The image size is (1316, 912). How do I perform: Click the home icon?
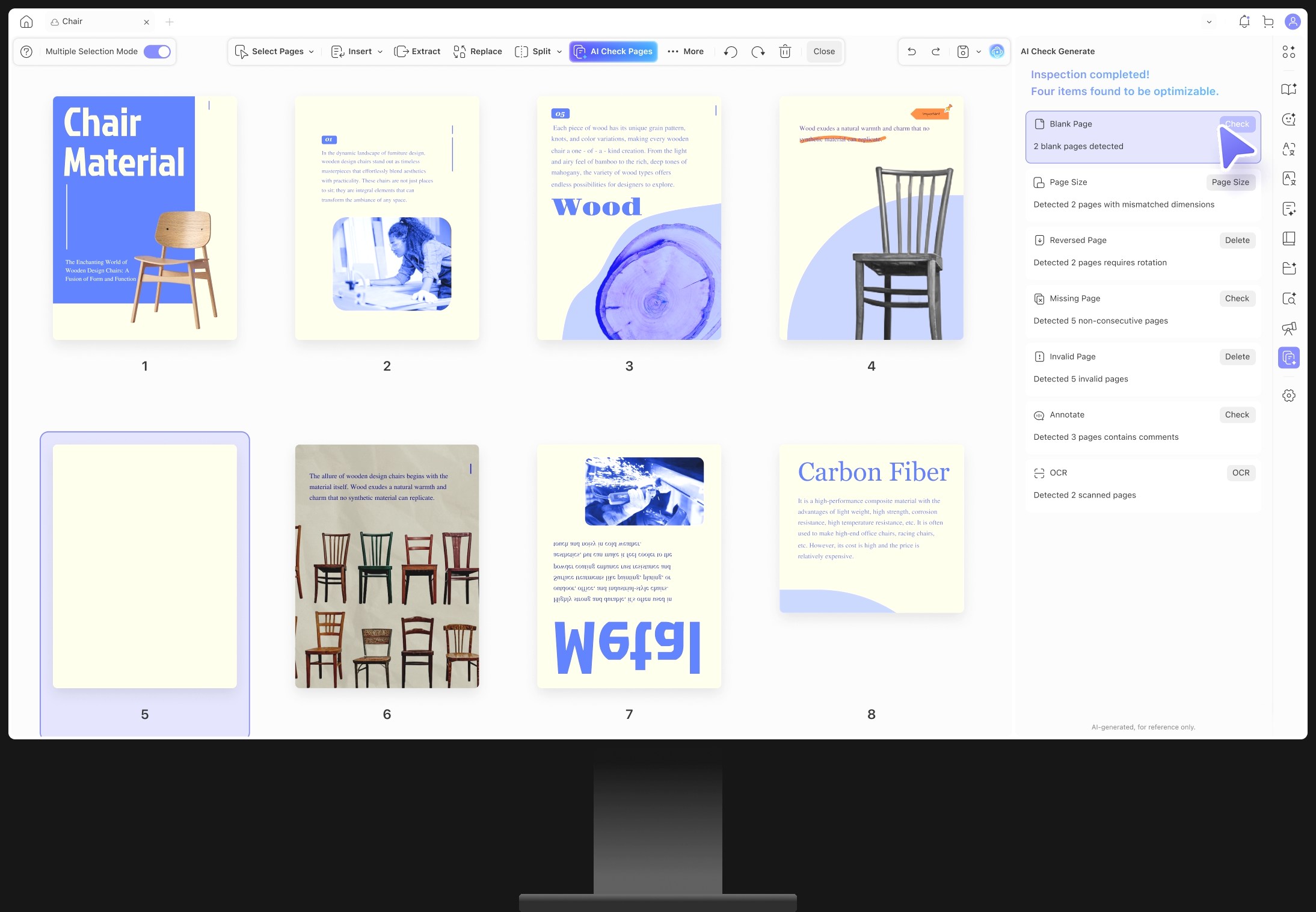pos(26,22)
